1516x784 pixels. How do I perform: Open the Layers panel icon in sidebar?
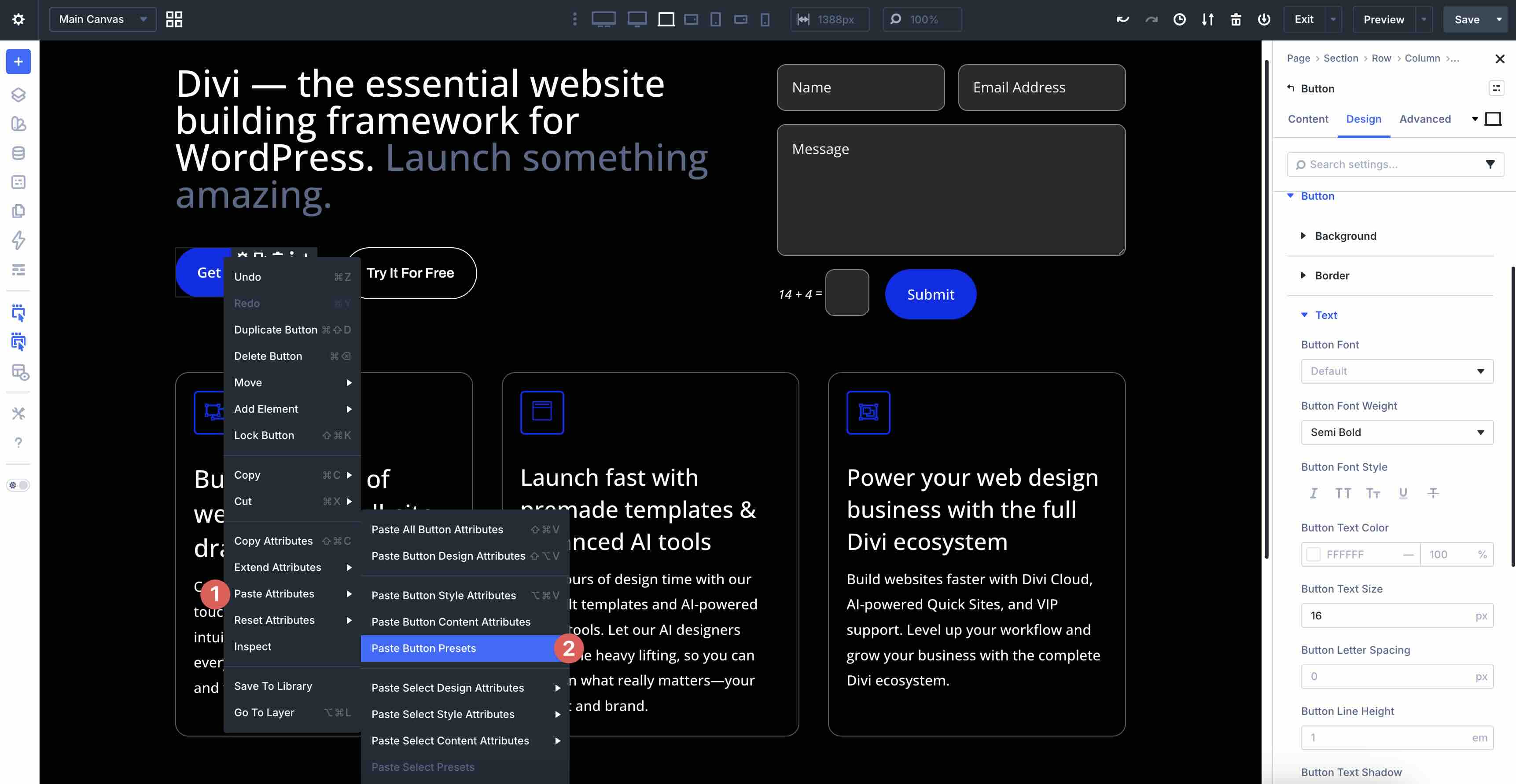point(18,95)
